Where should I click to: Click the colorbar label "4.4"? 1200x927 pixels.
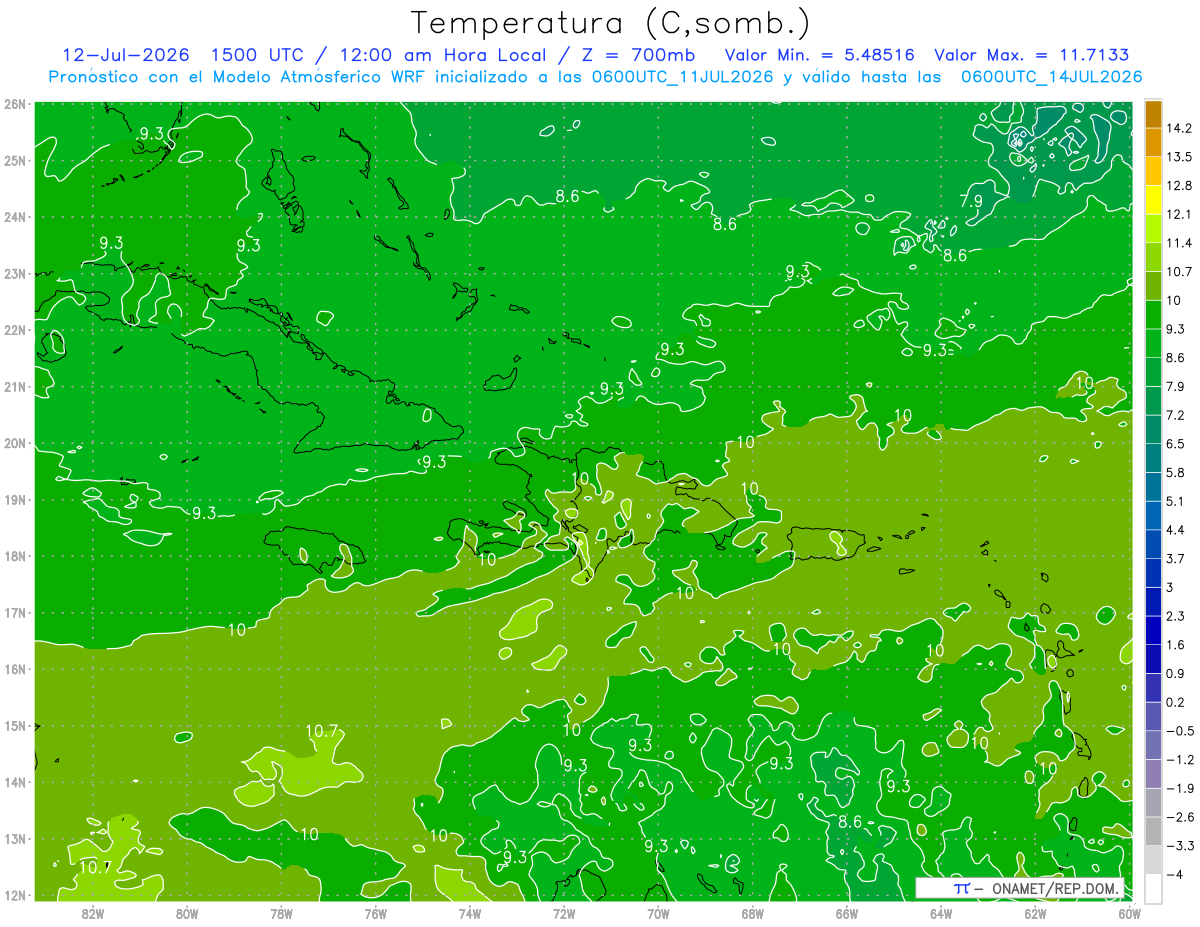[x=1177, y=529]
